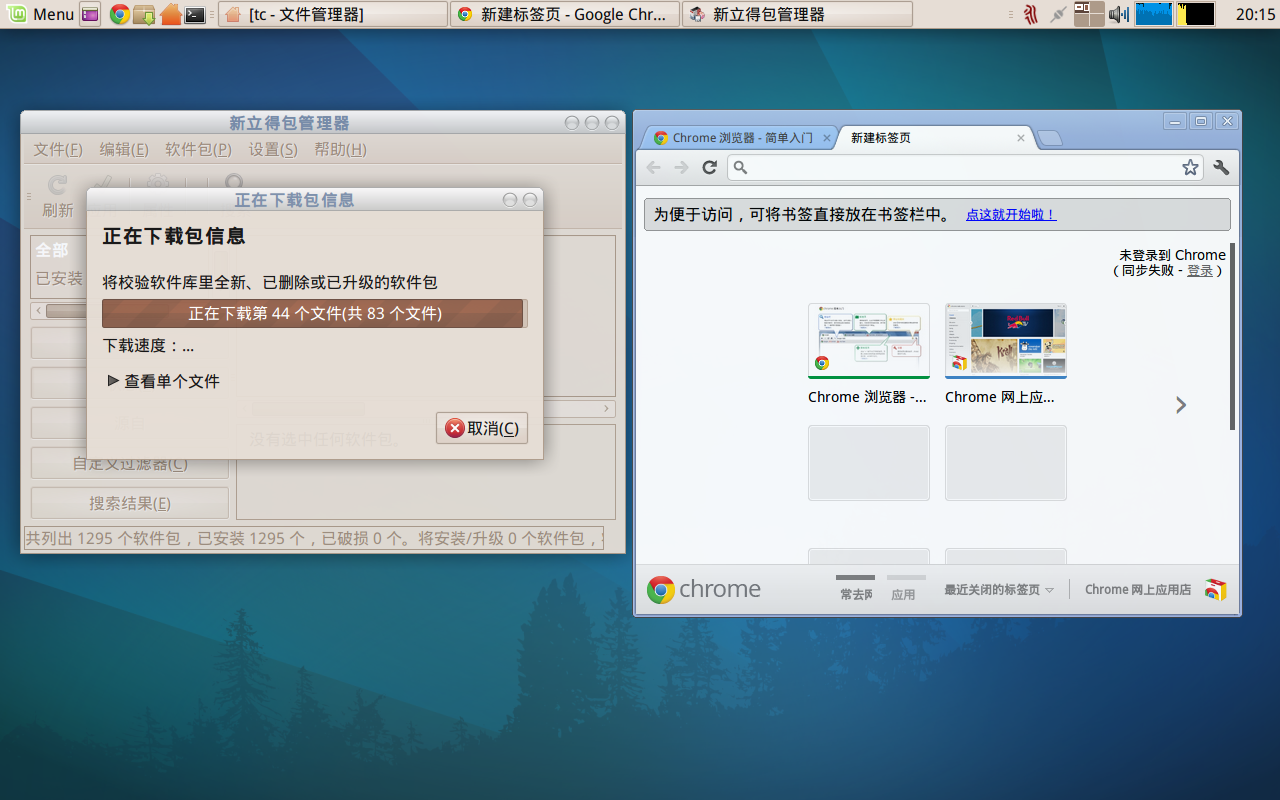Open Chrome's wrench settings menu

pos(1221,167)
